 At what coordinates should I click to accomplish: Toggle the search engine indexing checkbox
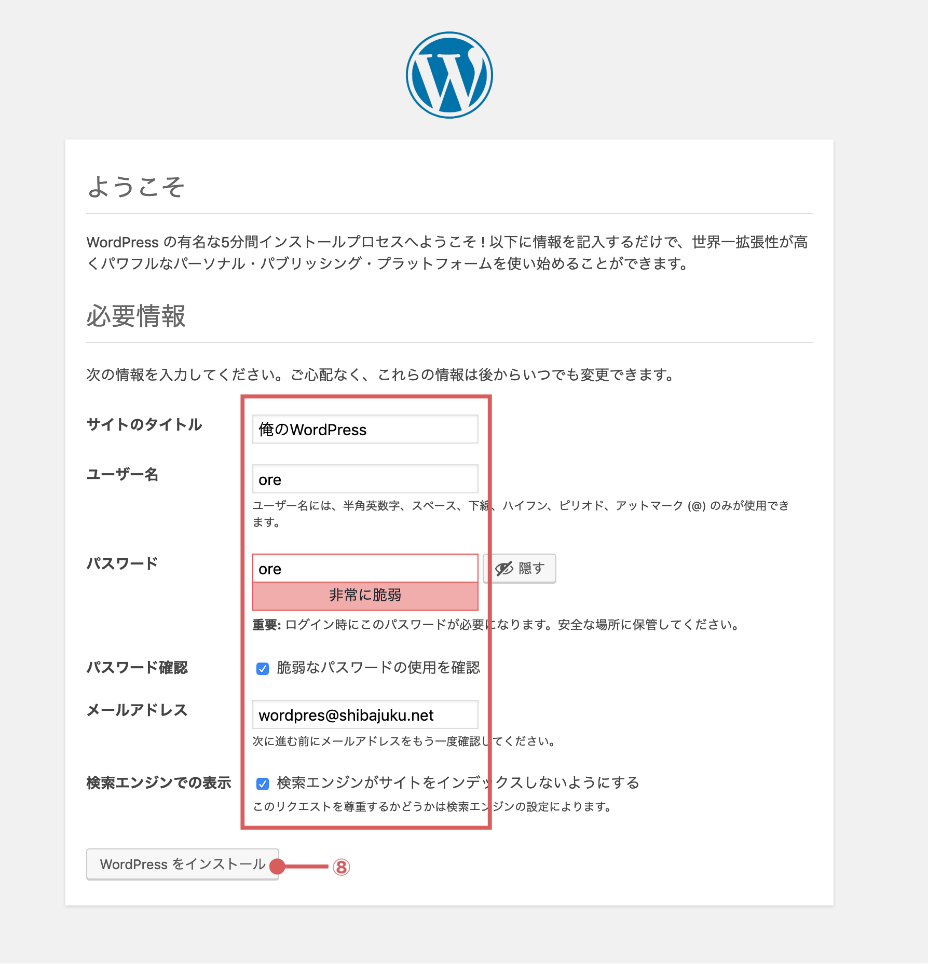coord(263,783)
